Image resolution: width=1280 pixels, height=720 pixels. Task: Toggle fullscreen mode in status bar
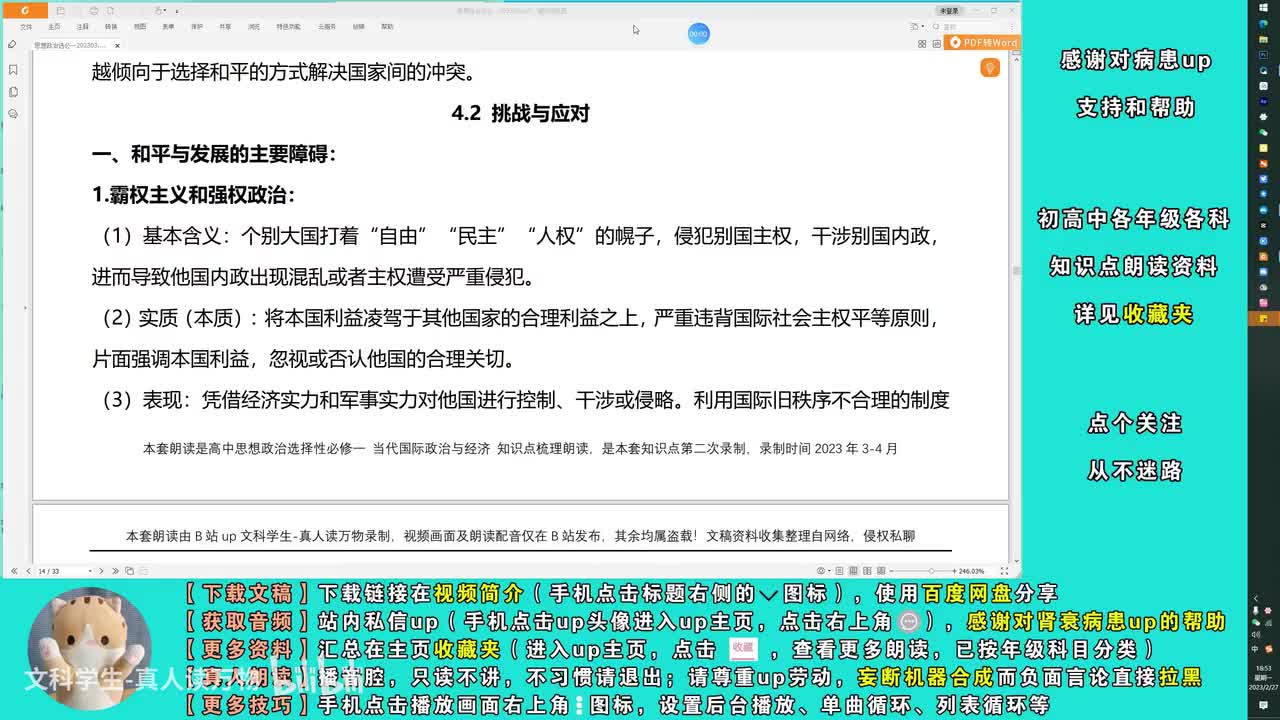click(x=1004, y=571)
